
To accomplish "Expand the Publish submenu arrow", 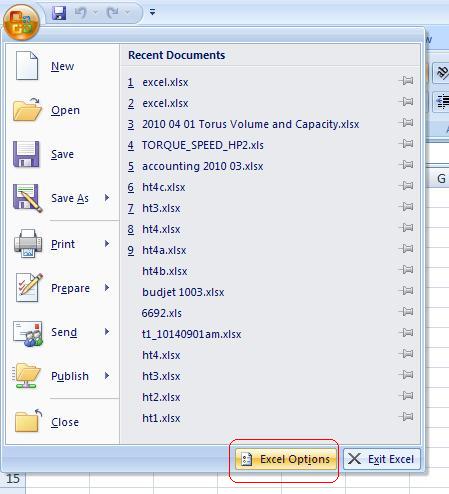I will click(x=107, y=376).
